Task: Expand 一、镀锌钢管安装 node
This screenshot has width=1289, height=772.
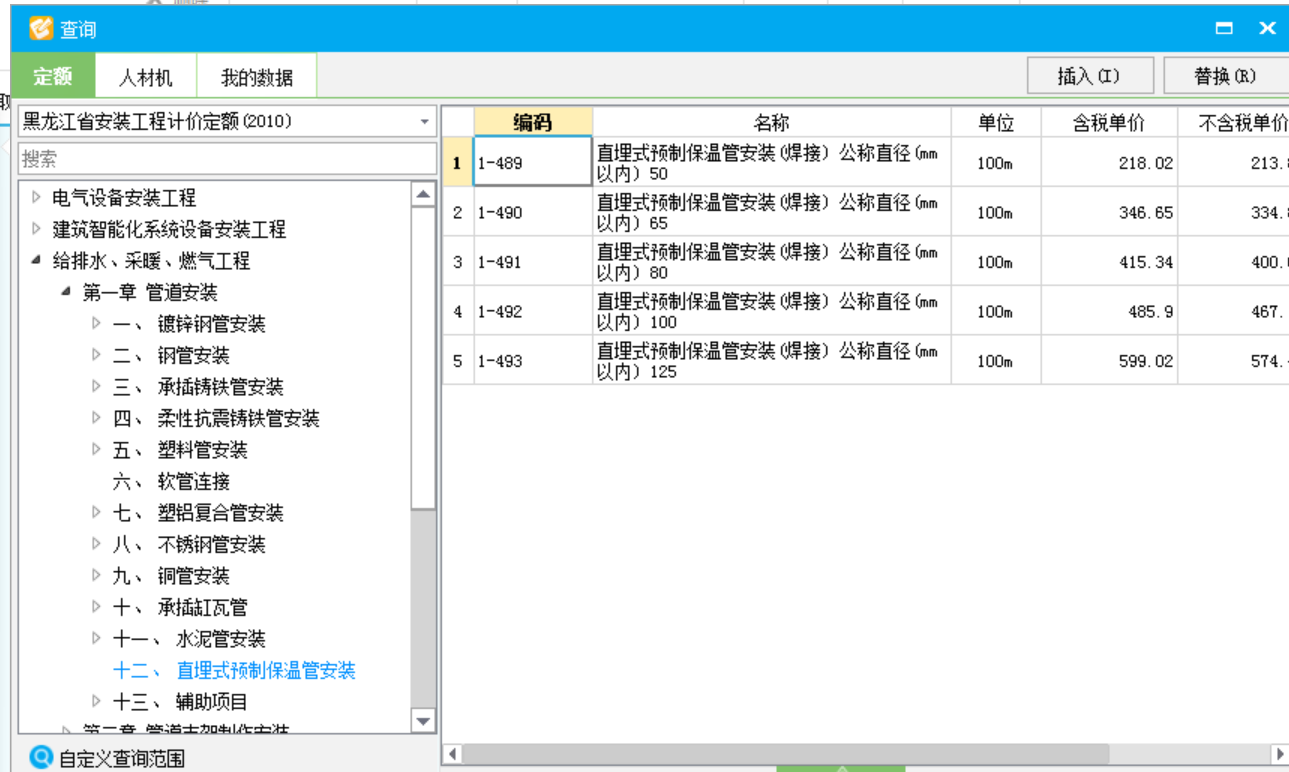Action: tap(96, 323)
